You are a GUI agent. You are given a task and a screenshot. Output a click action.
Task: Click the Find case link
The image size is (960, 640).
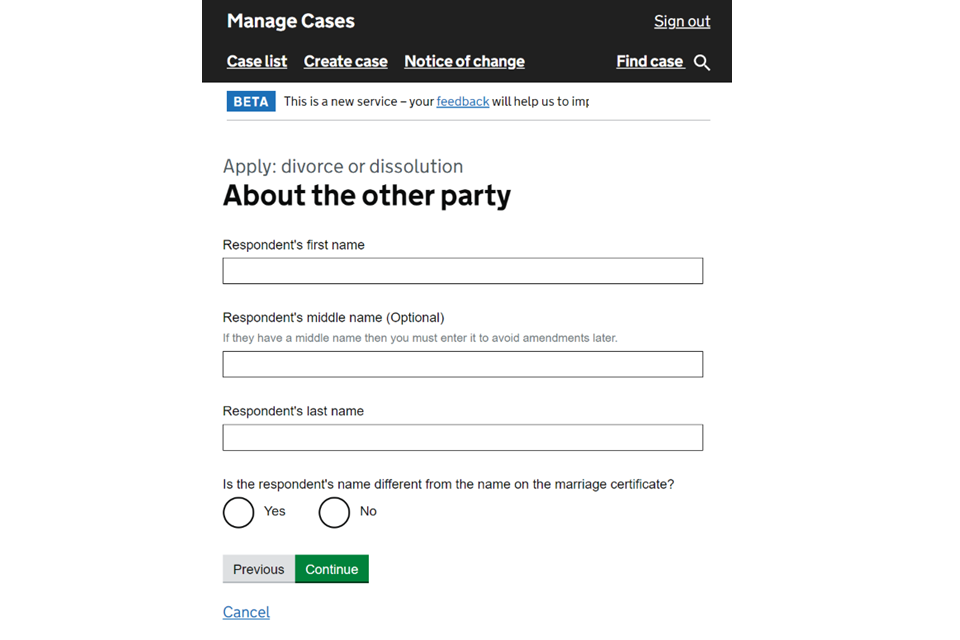(649, 61)
